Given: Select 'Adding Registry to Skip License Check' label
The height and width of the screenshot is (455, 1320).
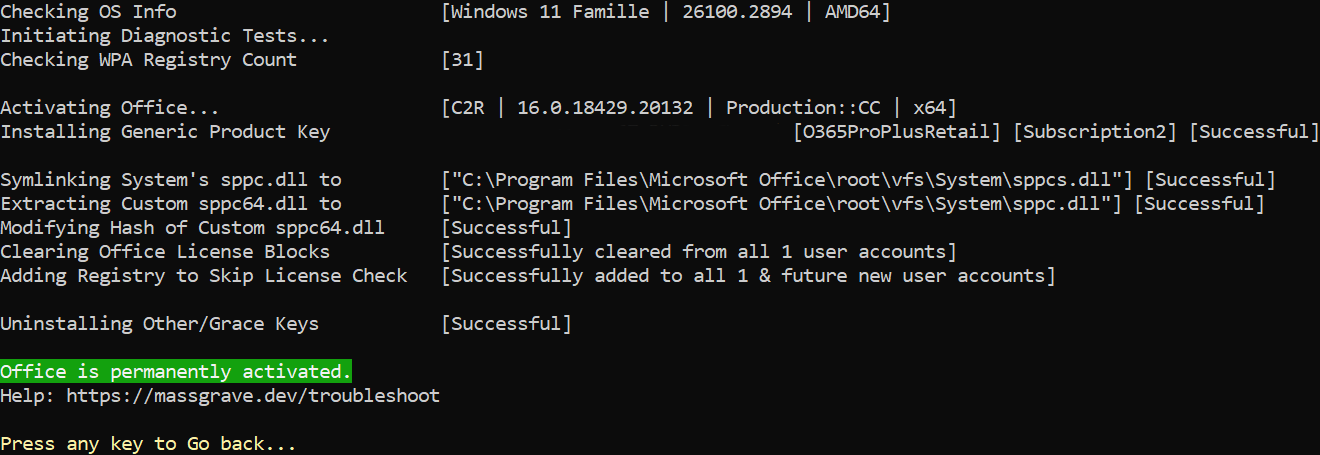Looking at the screenshot, I should coord(204,276).
